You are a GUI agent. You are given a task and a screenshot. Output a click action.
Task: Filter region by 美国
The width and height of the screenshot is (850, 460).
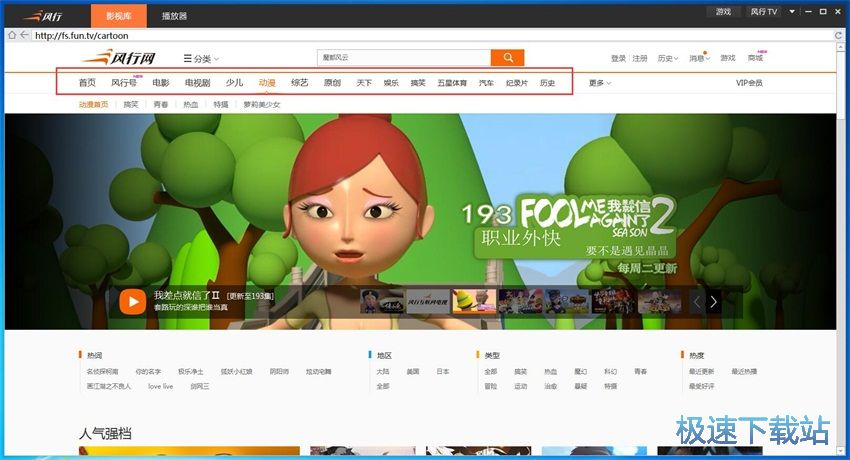[413, 372]
